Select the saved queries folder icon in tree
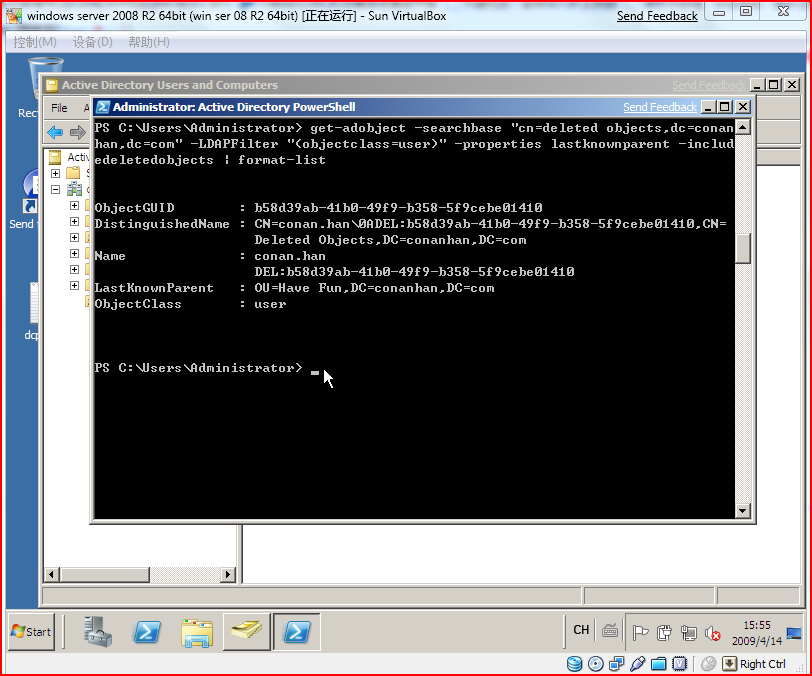The height and width of the screenshot is (676, 812). tap(73, 173)
